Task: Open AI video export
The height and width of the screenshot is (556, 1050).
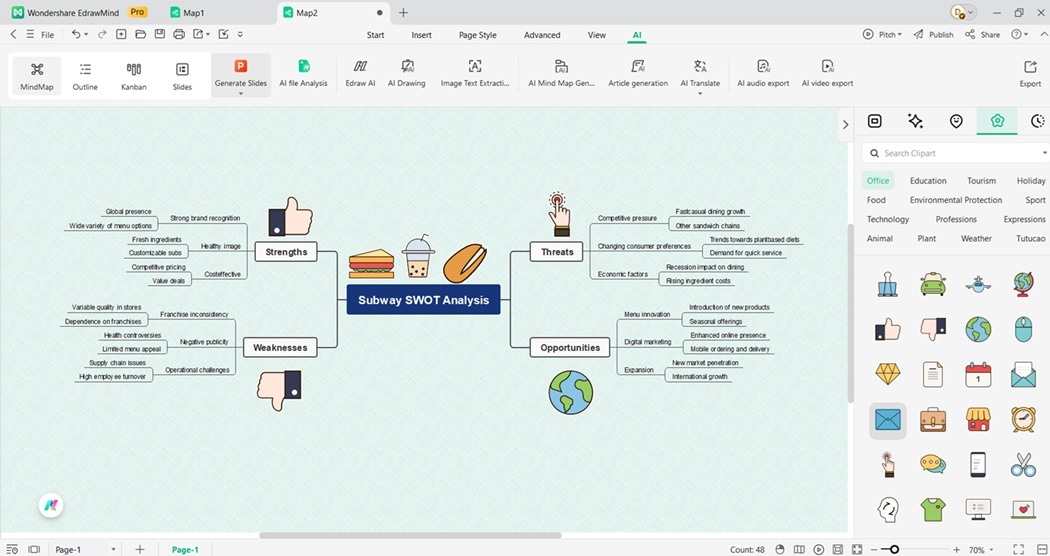Action: coord(827,74)
